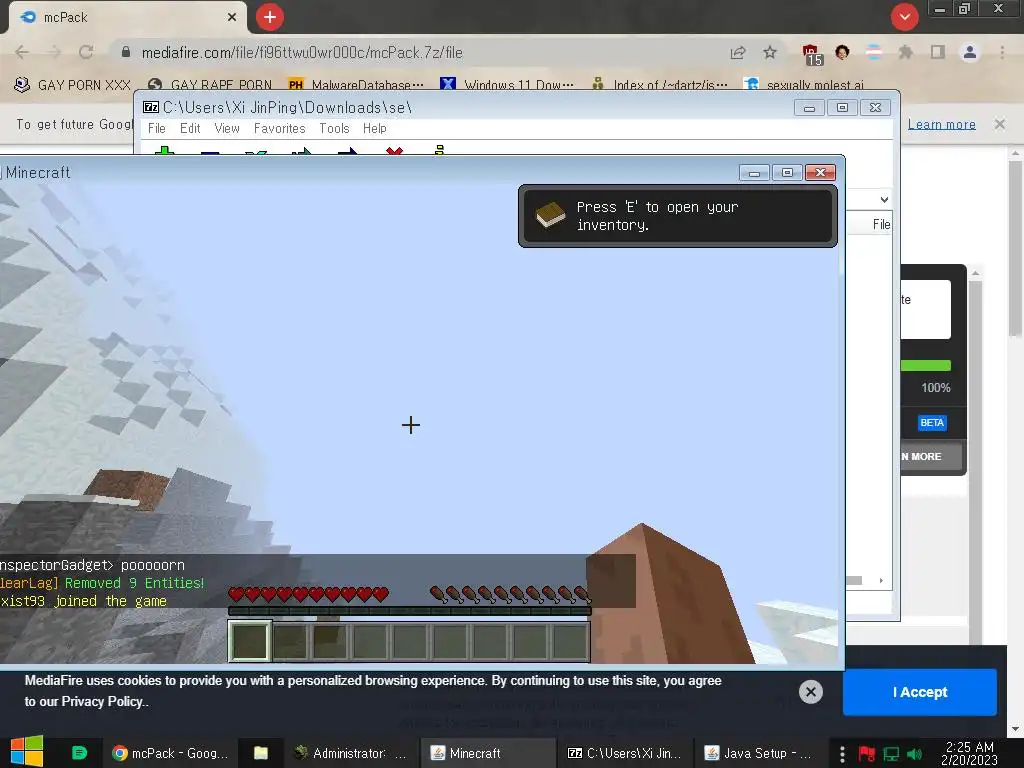Screen dimensions: 1024x768
Task: Expand the 7-Zip path dropdown arrow
Action: (x=884, y=199)
